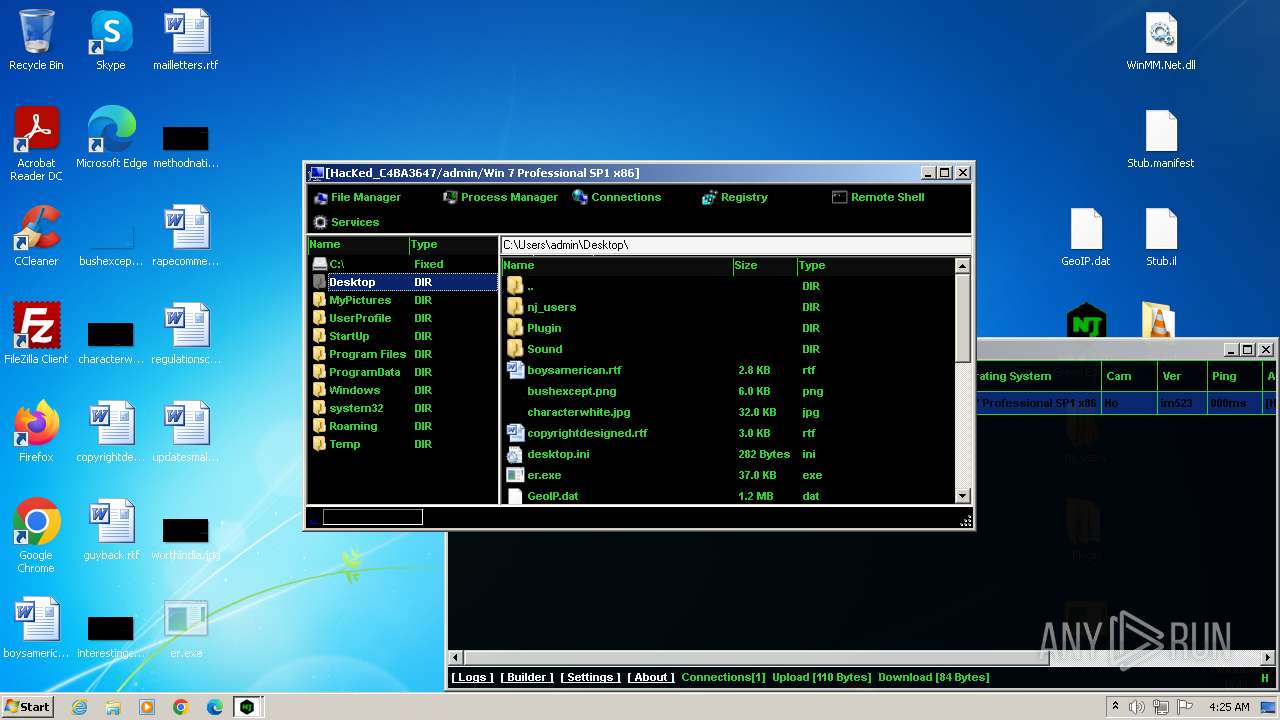Select Windows folder in left pane
Screen dimensions: 1280x720
tap(402, 390)
